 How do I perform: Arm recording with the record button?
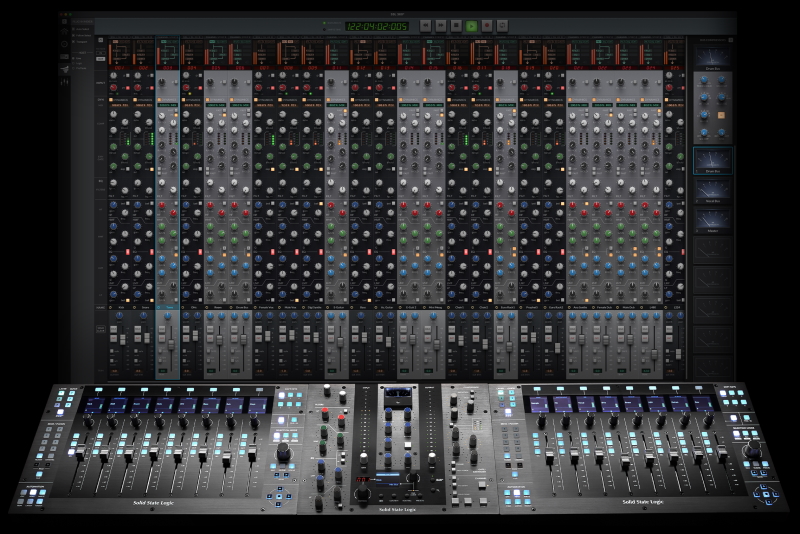click(487, 26)
